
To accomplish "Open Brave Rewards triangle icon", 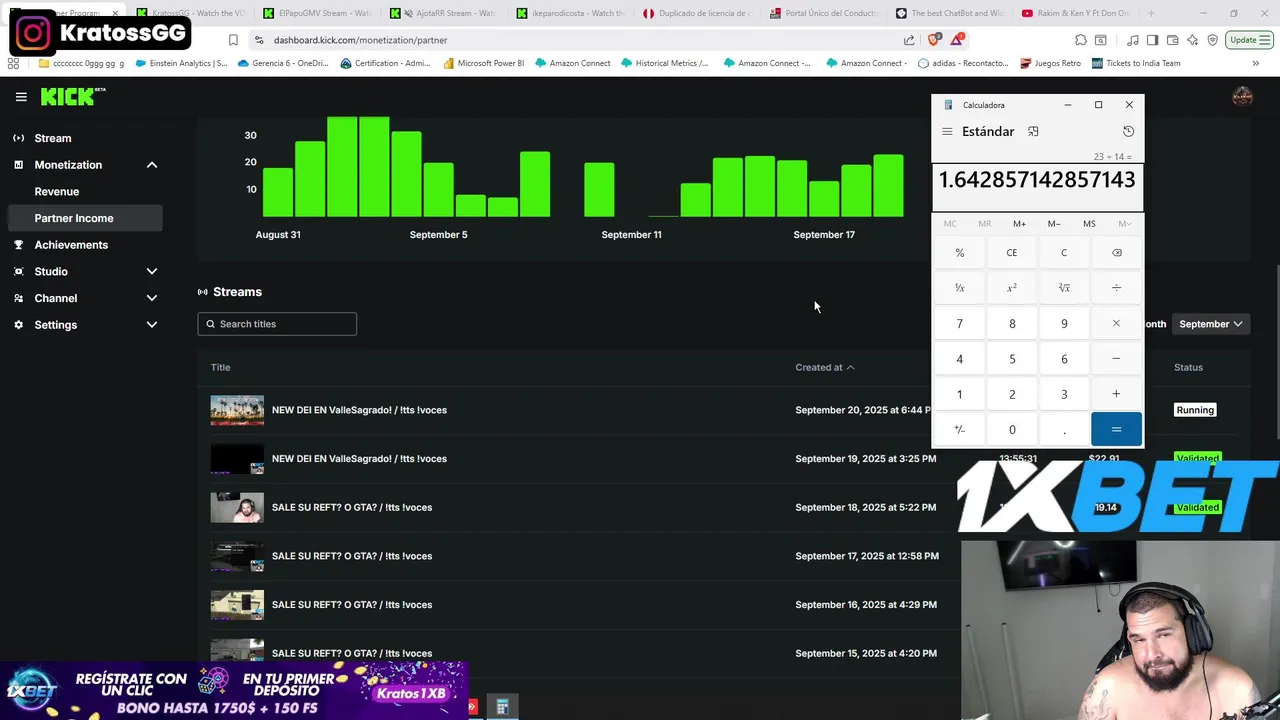I will point(958,40).
